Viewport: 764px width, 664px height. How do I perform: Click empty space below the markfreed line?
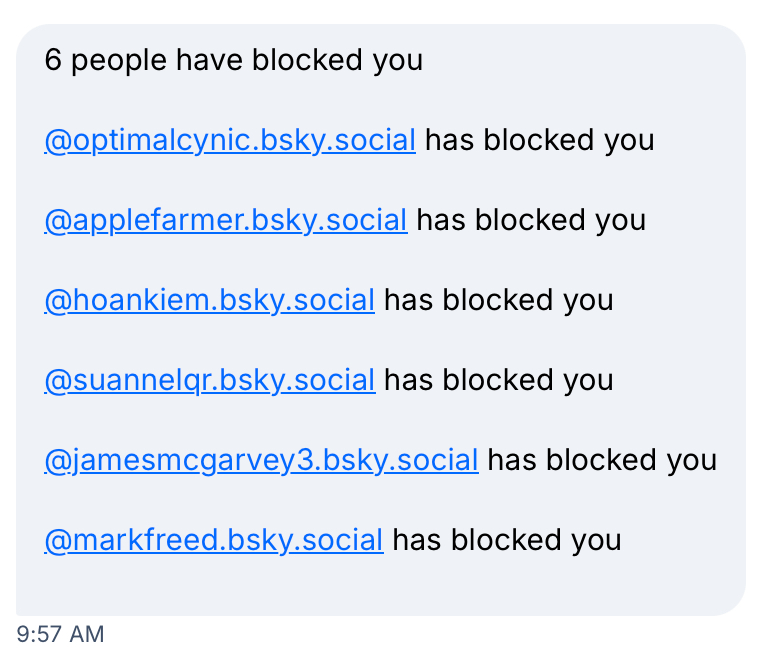[x=380, y=588]
